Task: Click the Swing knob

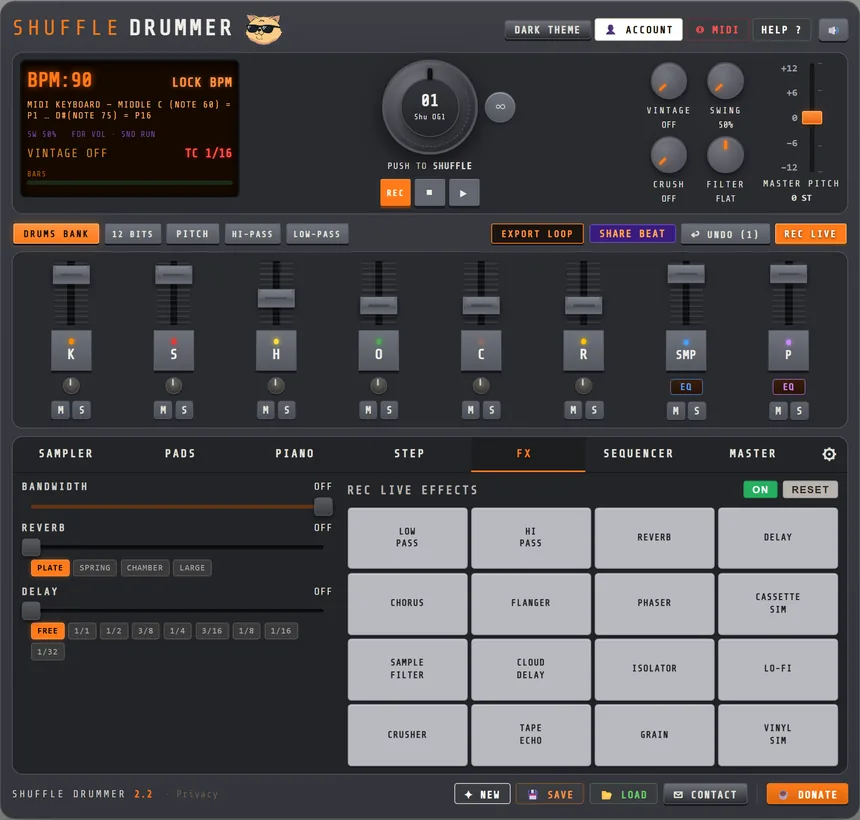Action: coord(725,81)
